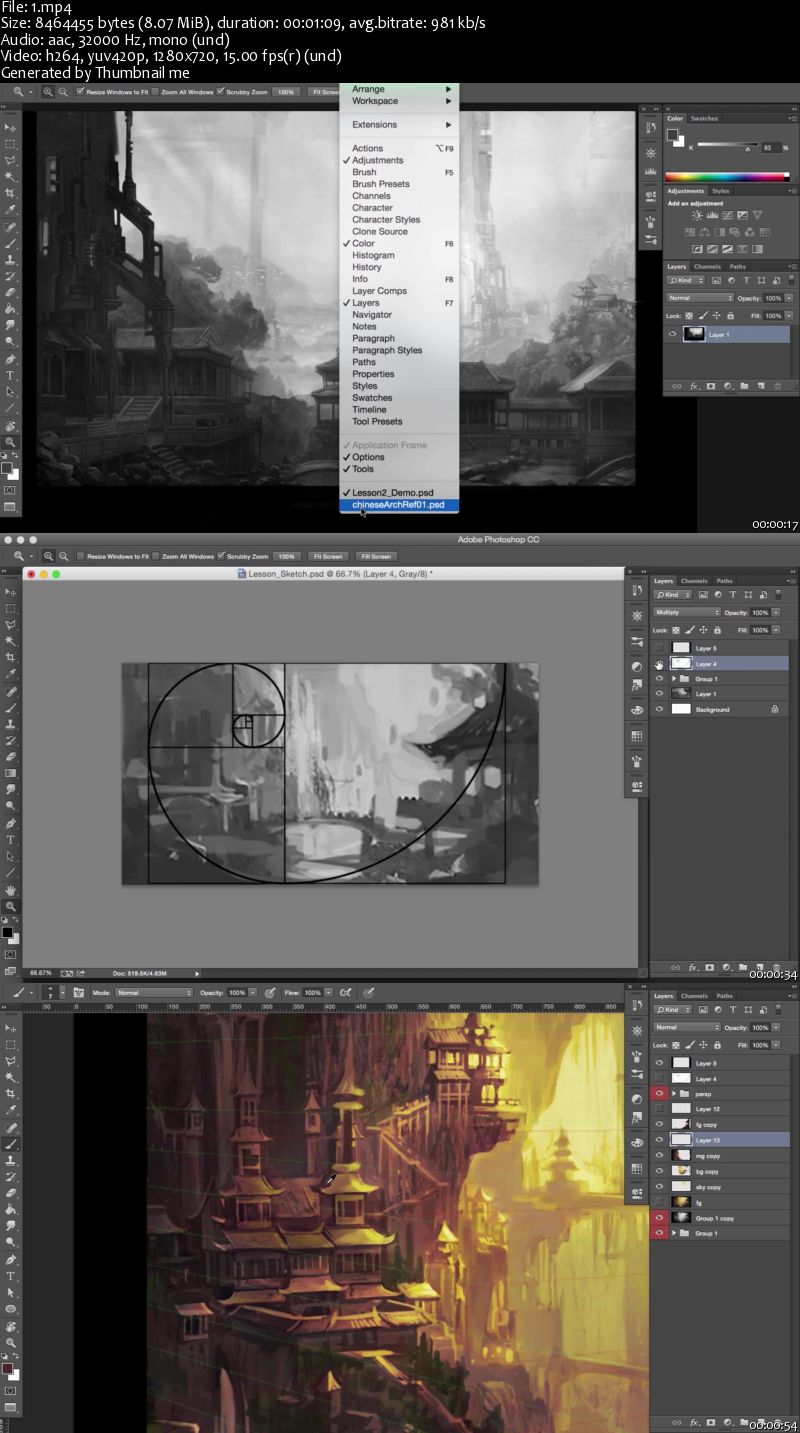
Task: Enable Zoom All Windows in Lesson_Sketch frame
Action: [156, 556]
